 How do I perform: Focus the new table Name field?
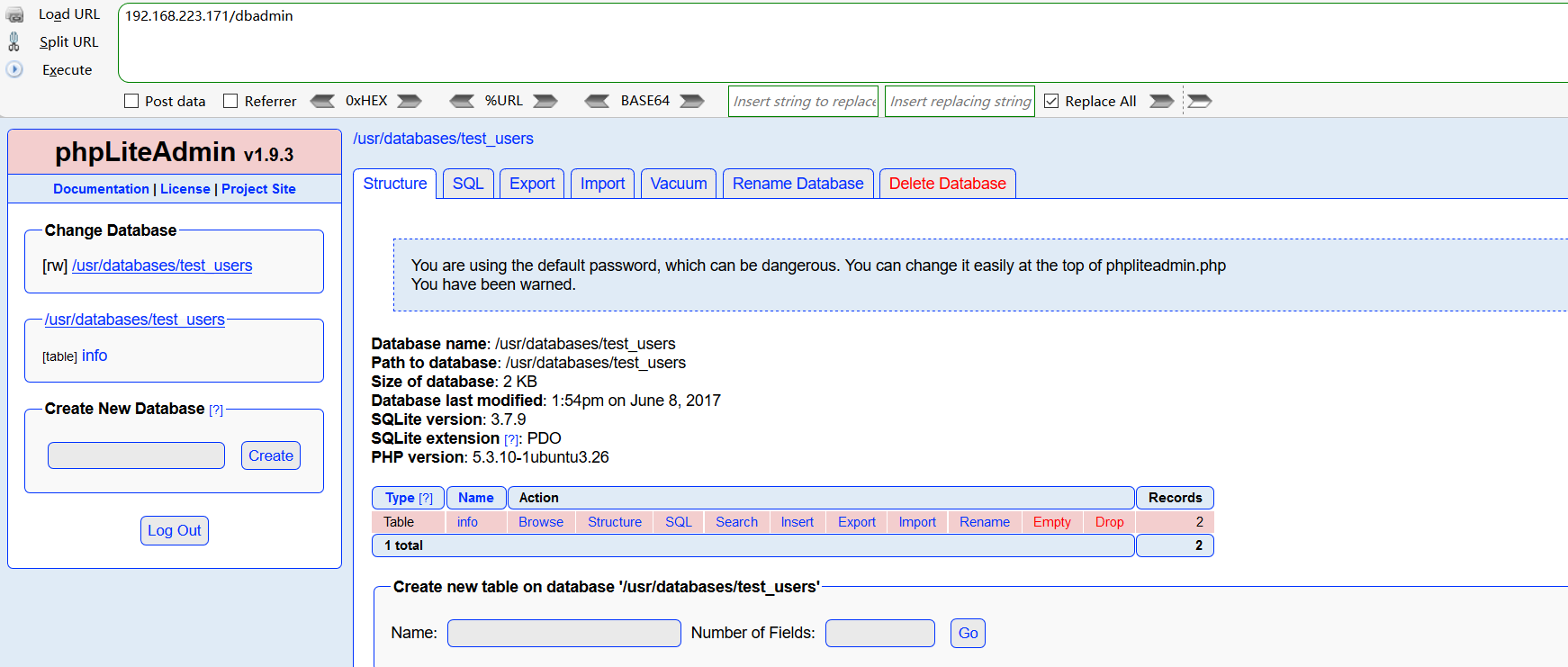pyautogui.click(x=564, y=633)
